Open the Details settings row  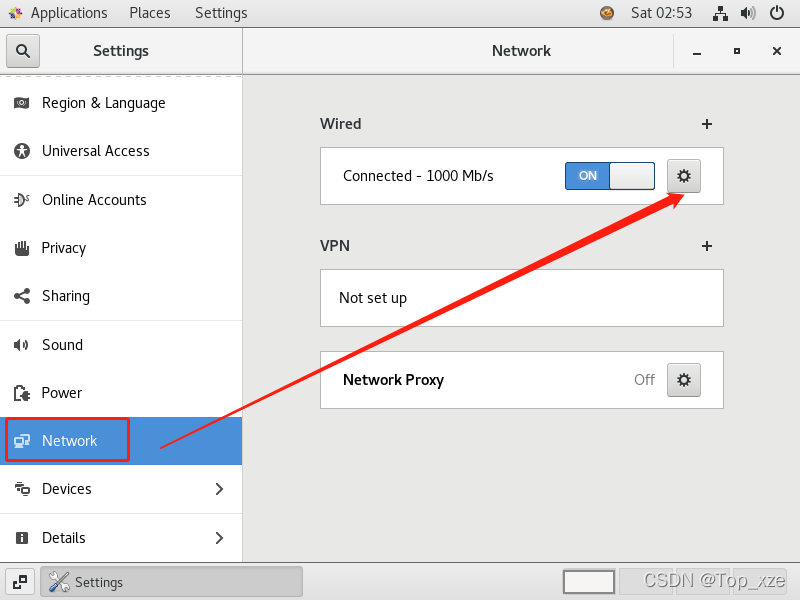pos(121,538)
